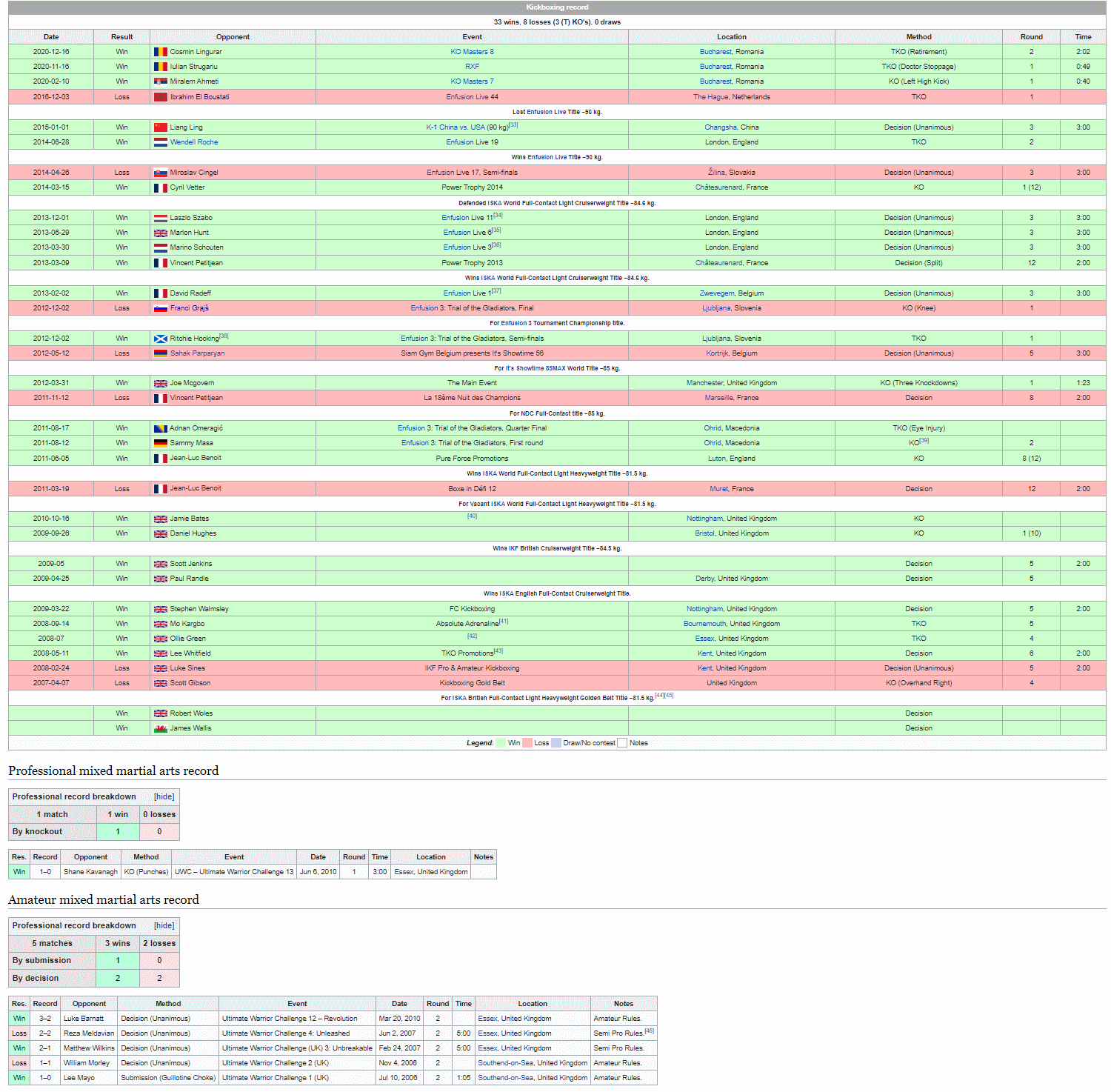Viewport: 1111px width, 1092px height.
Task: Click the Win color swatch in the legend
Action: [501, 743]
